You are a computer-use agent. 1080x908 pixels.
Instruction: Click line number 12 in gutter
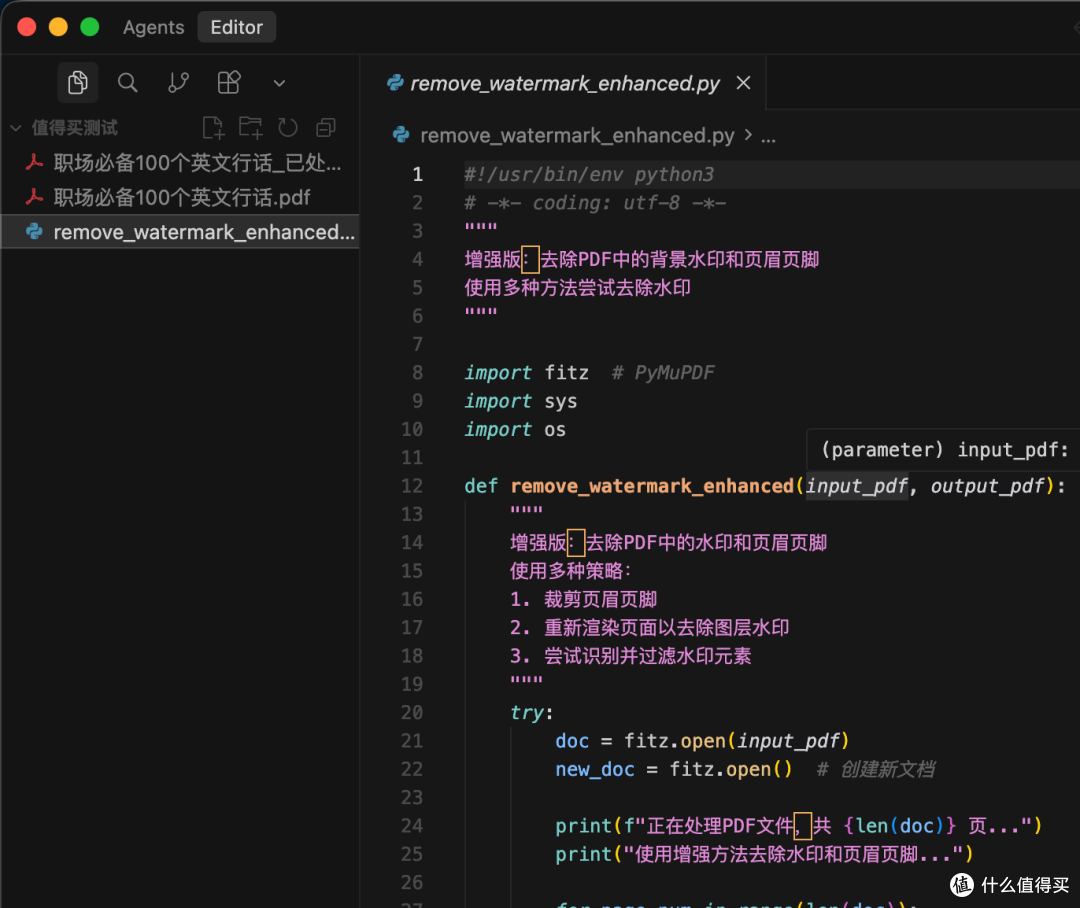(x=412, y=486)
